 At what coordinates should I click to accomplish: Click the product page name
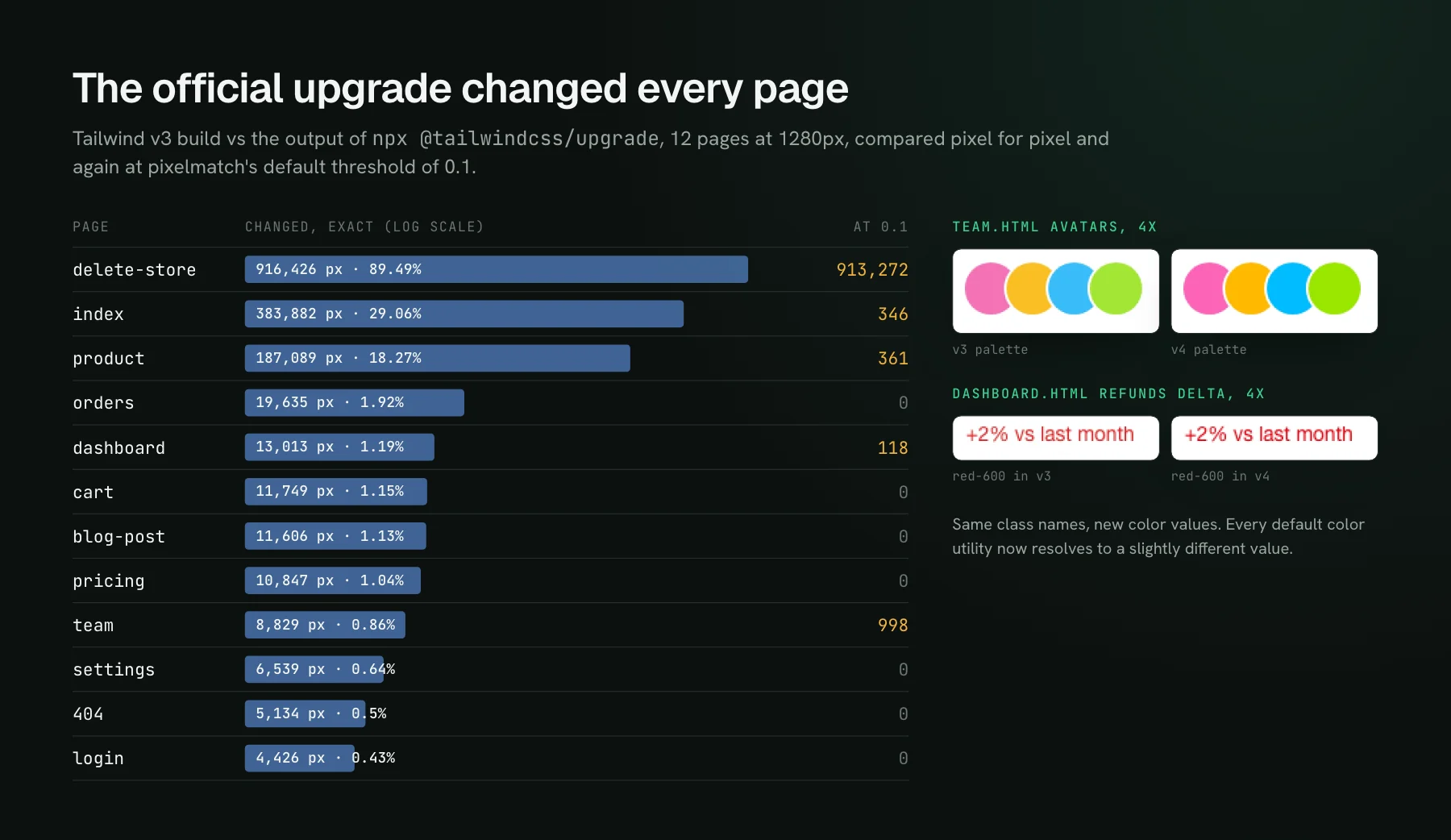tap(108, 359)
